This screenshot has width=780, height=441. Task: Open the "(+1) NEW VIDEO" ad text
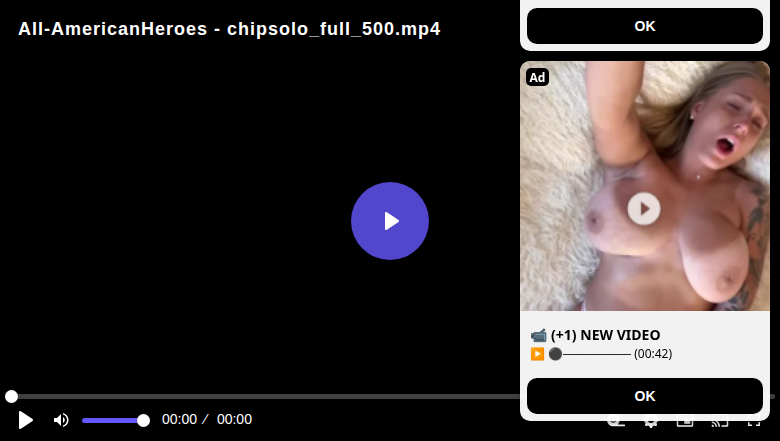(x=605, y=335)
